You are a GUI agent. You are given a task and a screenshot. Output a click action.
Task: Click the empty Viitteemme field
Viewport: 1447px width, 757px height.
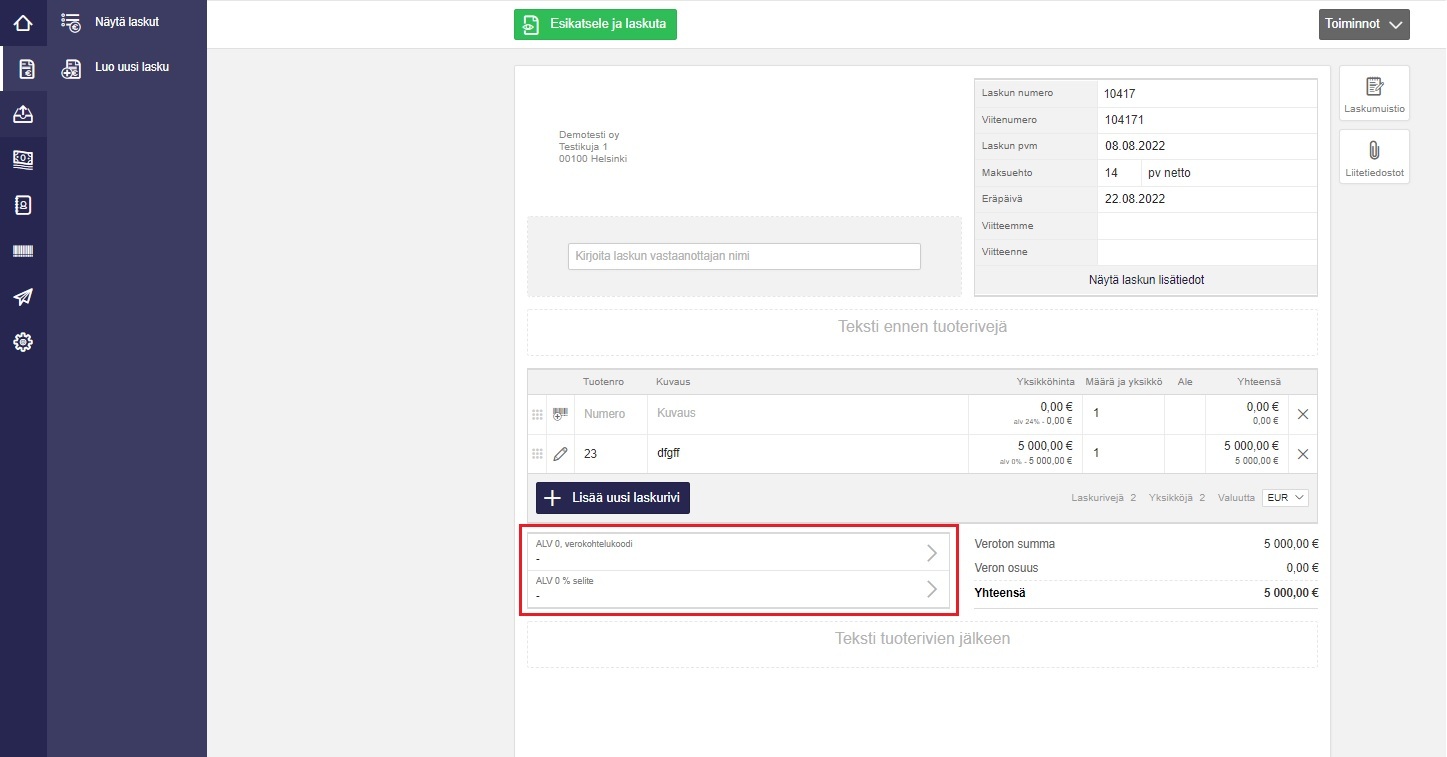1207,226
